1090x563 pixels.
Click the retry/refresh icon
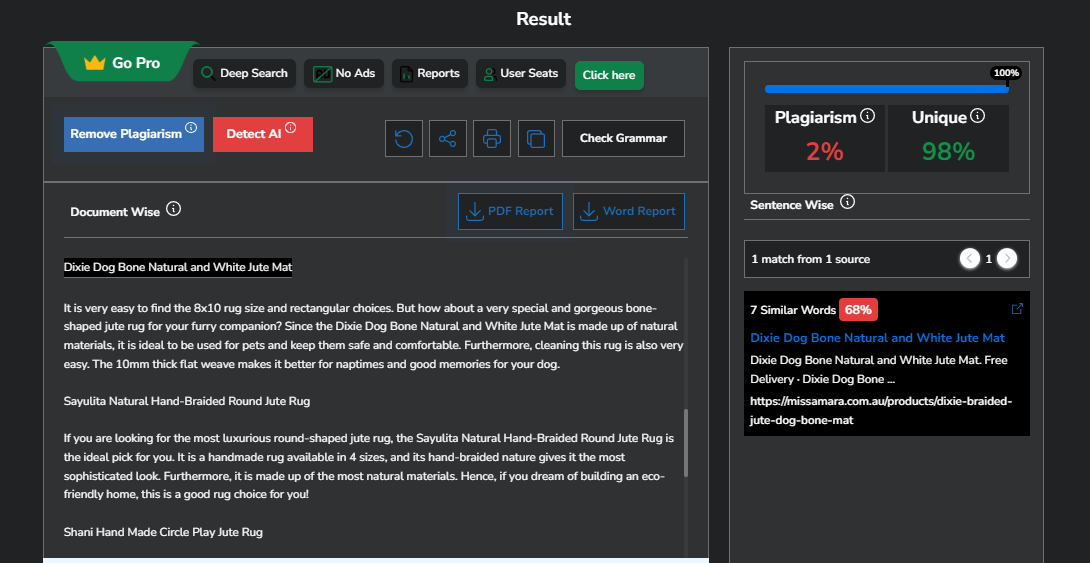[404, 138]
